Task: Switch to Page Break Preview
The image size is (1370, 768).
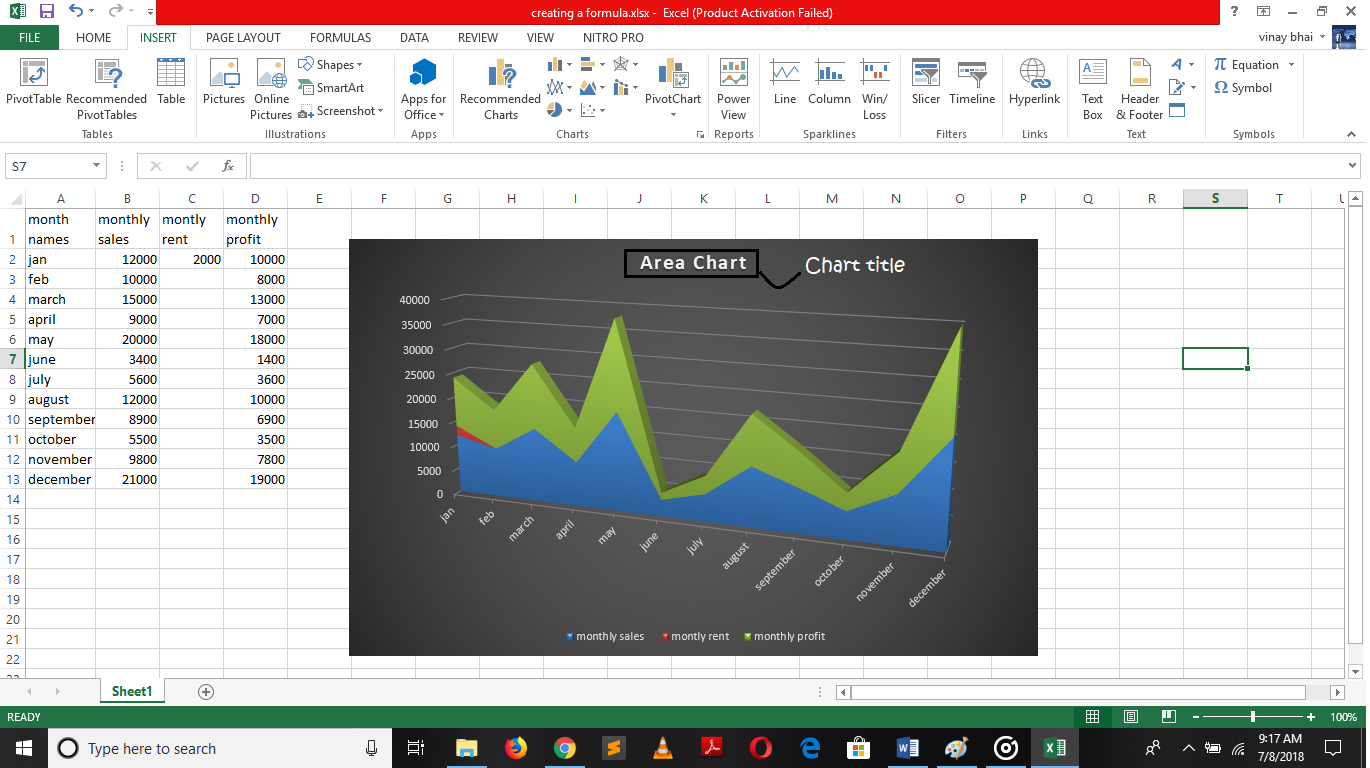Action: point(1166,717)
